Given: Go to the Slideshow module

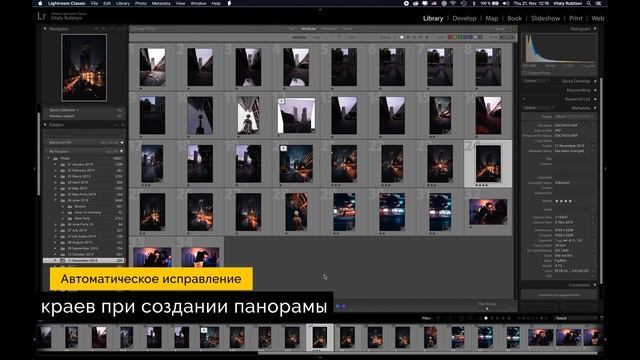Looking at the screenshot, I should point(545,18).
